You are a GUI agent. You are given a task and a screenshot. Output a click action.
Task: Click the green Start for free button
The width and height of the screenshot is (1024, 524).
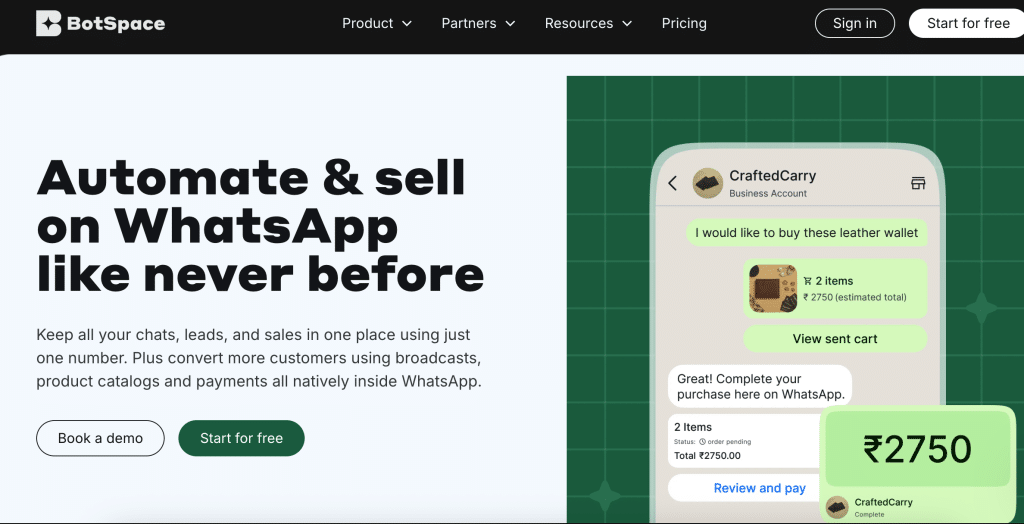pyautogui.click(x=241, y=438)
